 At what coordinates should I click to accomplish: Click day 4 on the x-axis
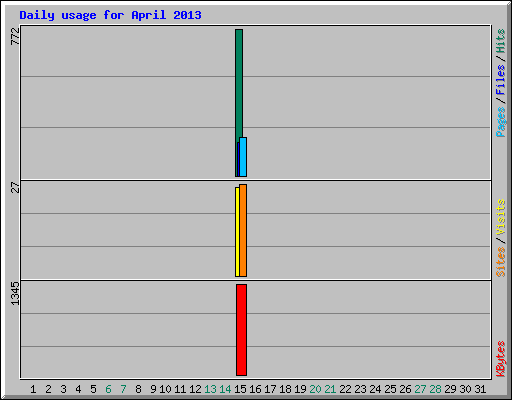pos(78,389)
